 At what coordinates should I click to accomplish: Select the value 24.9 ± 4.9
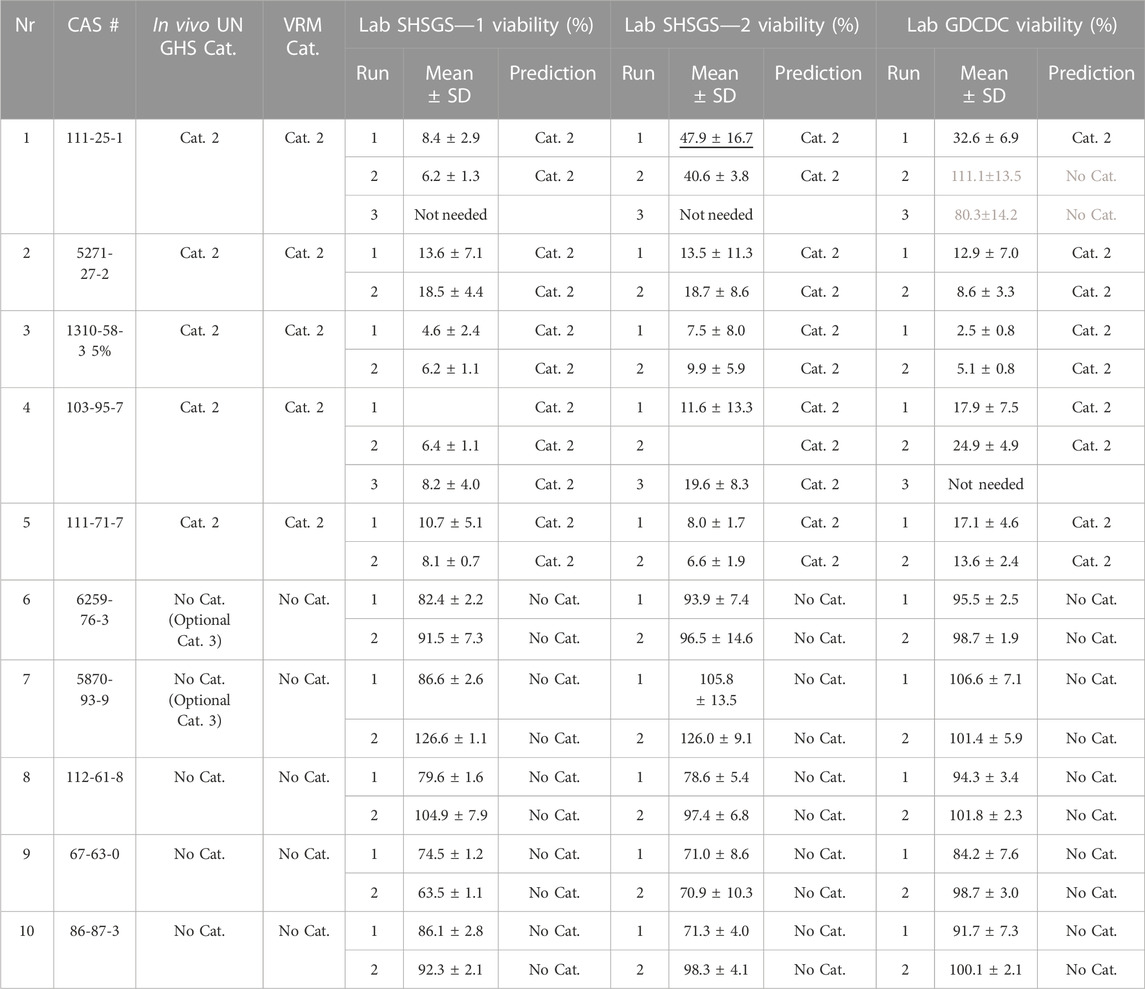(x=986, y=446)
